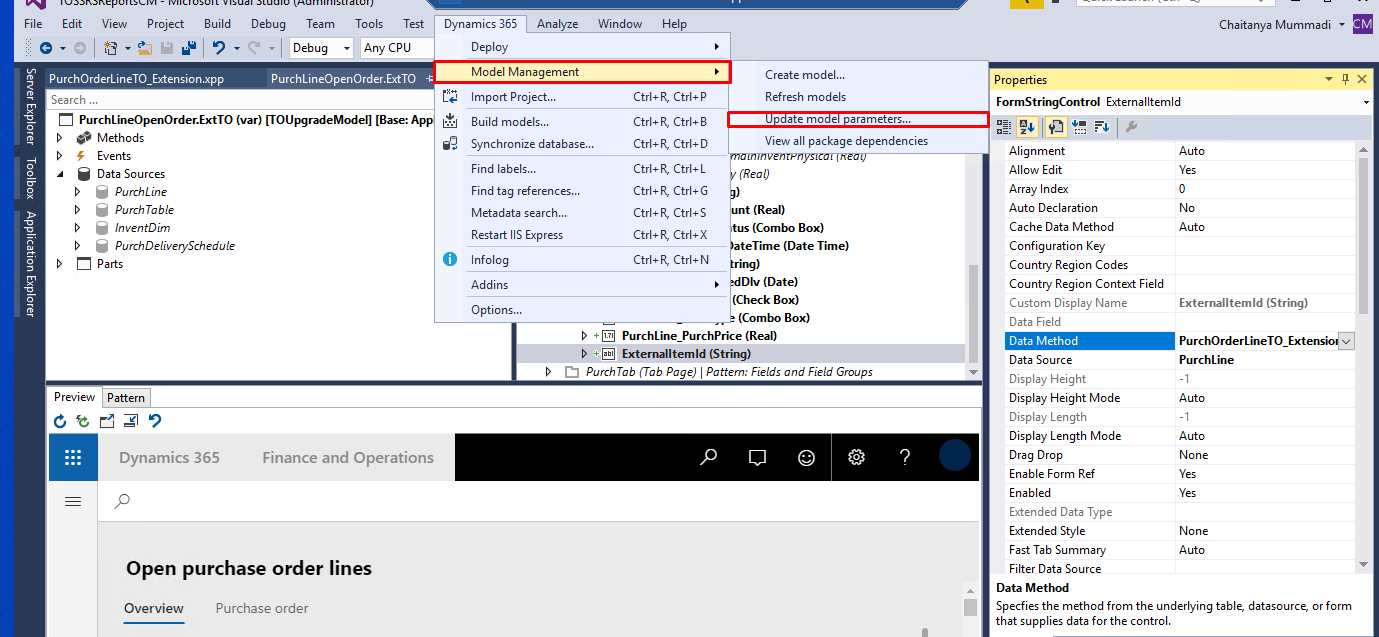The image size is (1379, 637).
Task: Click the Navigate Backward toolbar icon
Action: point(46,48)
